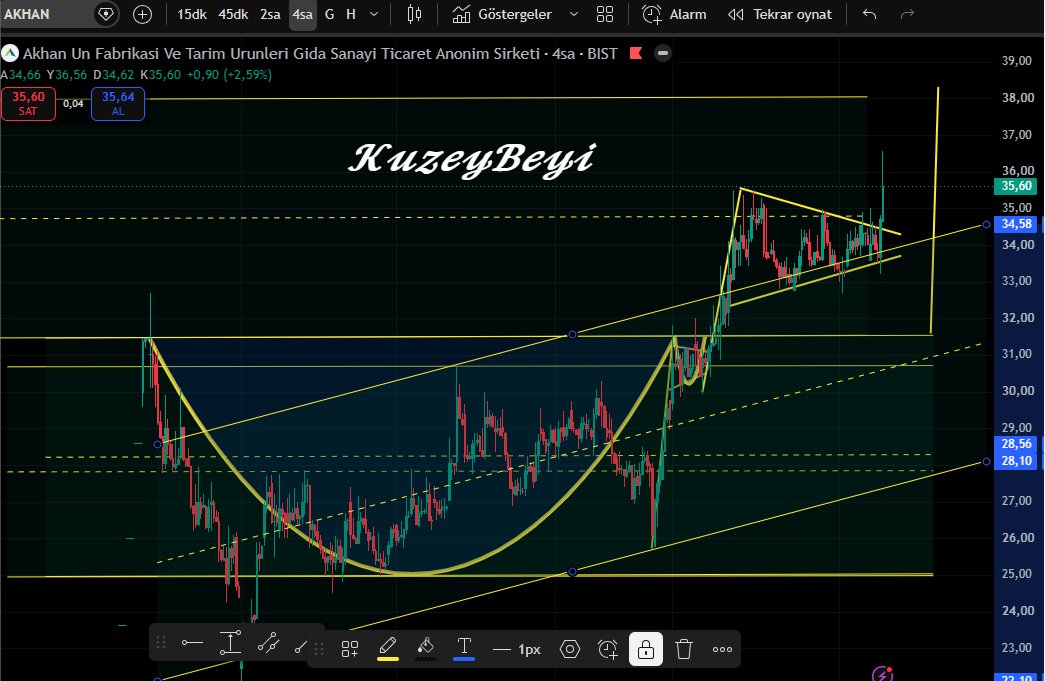Collapse the legend with minus button
This screenshot has width=1045, height=681.
click(662, 53)
